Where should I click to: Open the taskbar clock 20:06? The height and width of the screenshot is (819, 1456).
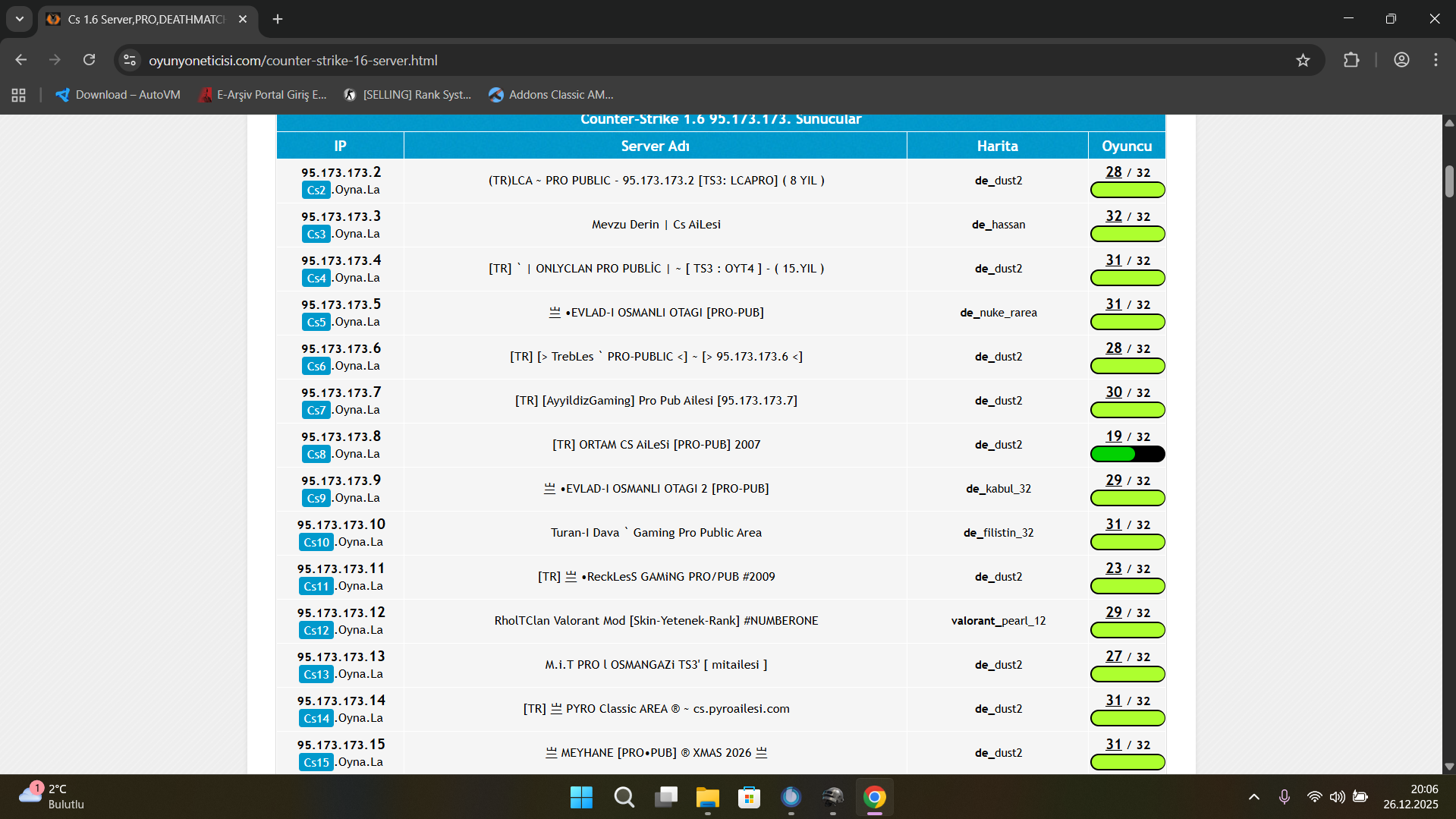(x=1410, y=797)
